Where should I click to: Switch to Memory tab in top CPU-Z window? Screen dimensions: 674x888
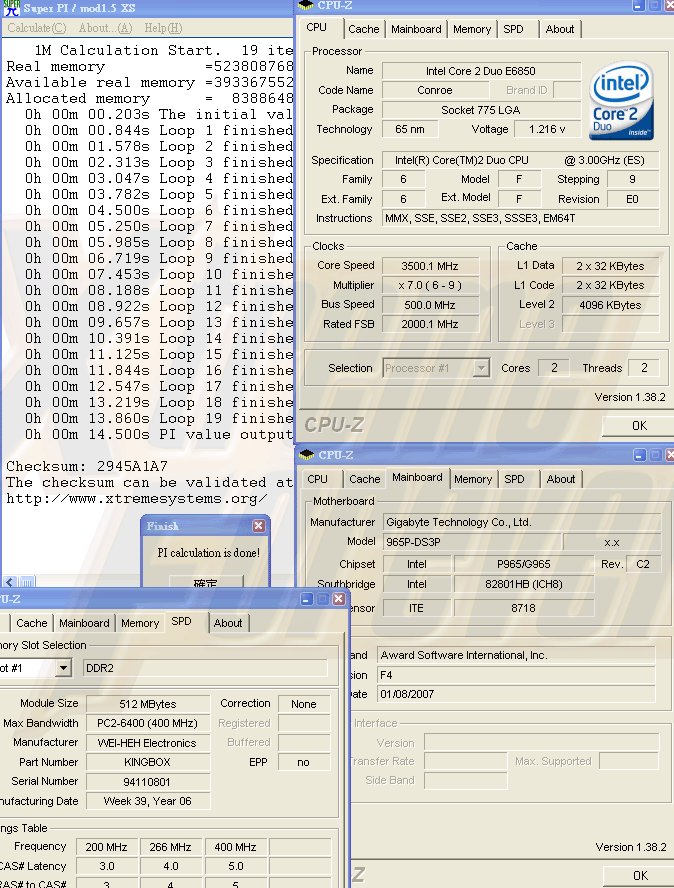tap(472, 29)
